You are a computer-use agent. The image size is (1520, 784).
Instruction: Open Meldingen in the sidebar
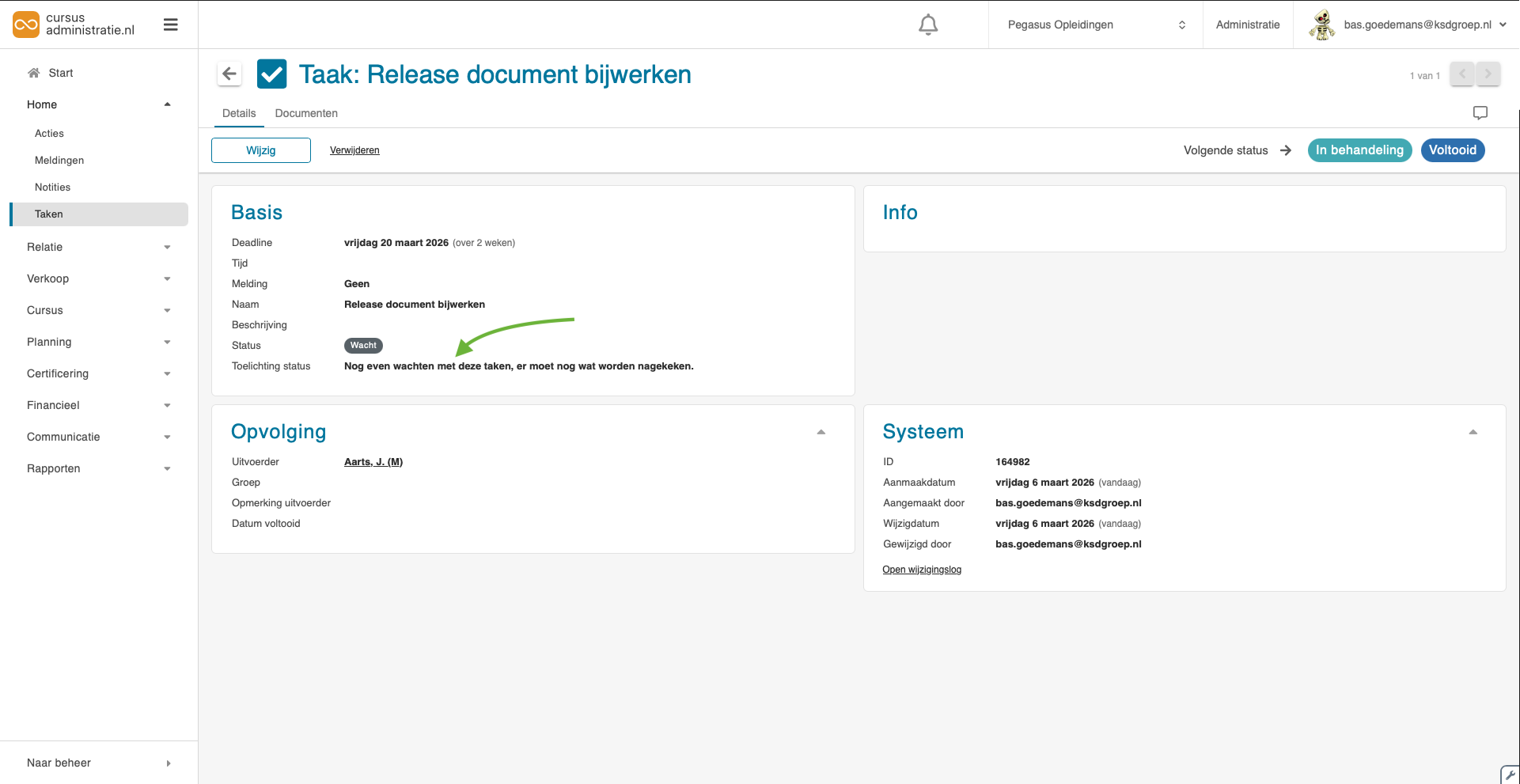(x=59, y=161)
